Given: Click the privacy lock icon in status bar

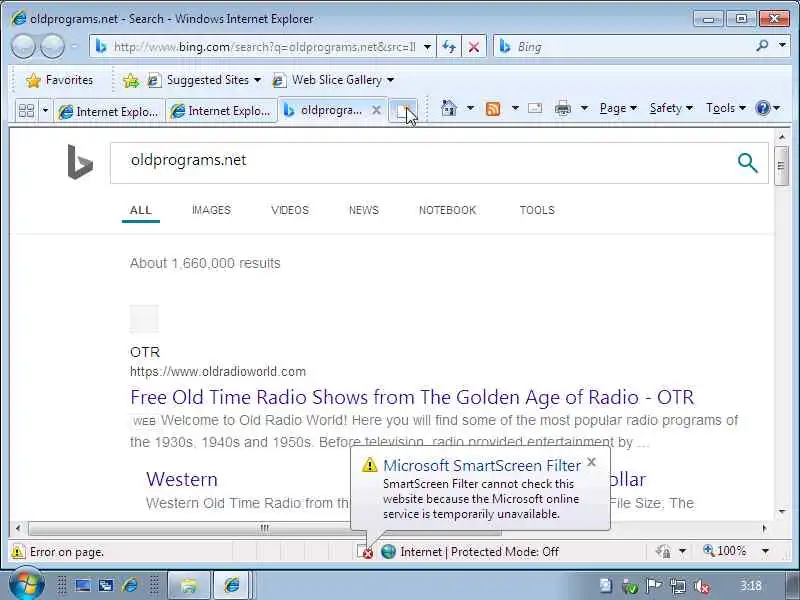Looking at the screenshot, I should pos(663,552).
